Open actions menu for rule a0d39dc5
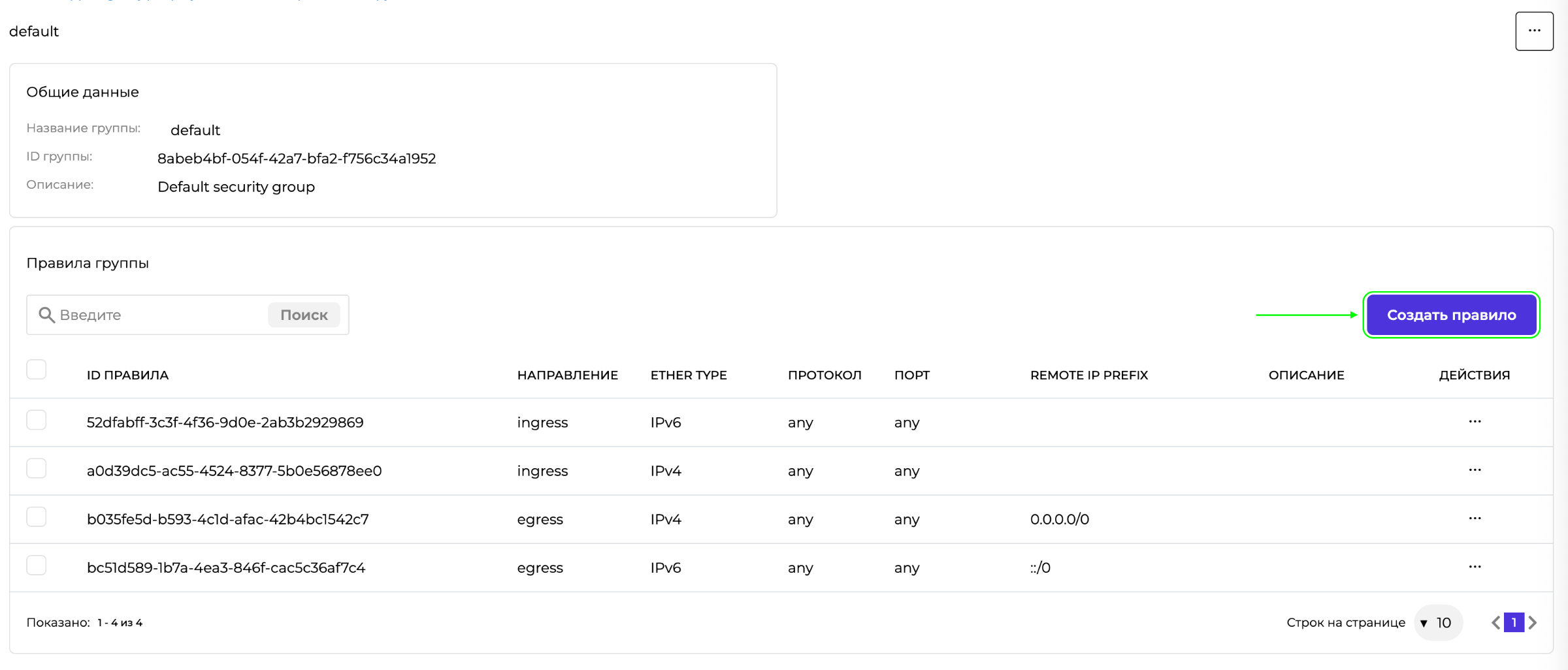Screen dimensions: 1568x670 (1475, 470)
